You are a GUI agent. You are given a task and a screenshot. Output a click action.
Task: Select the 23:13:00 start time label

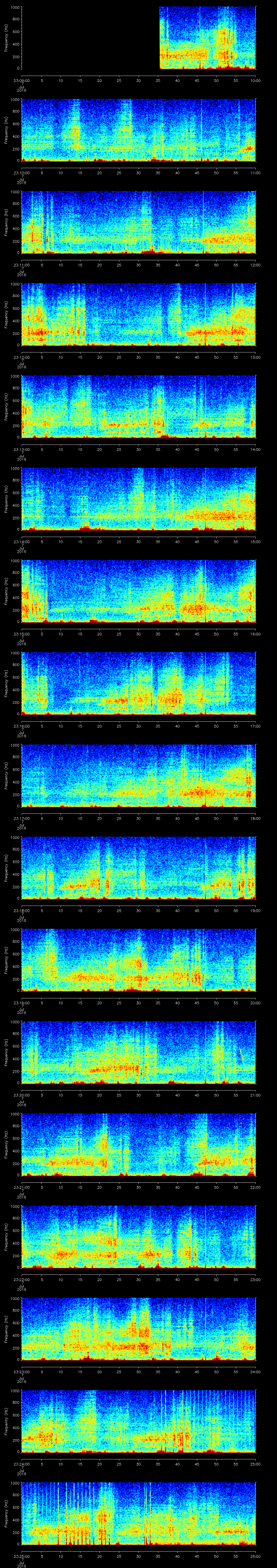[x=21, y=449]
